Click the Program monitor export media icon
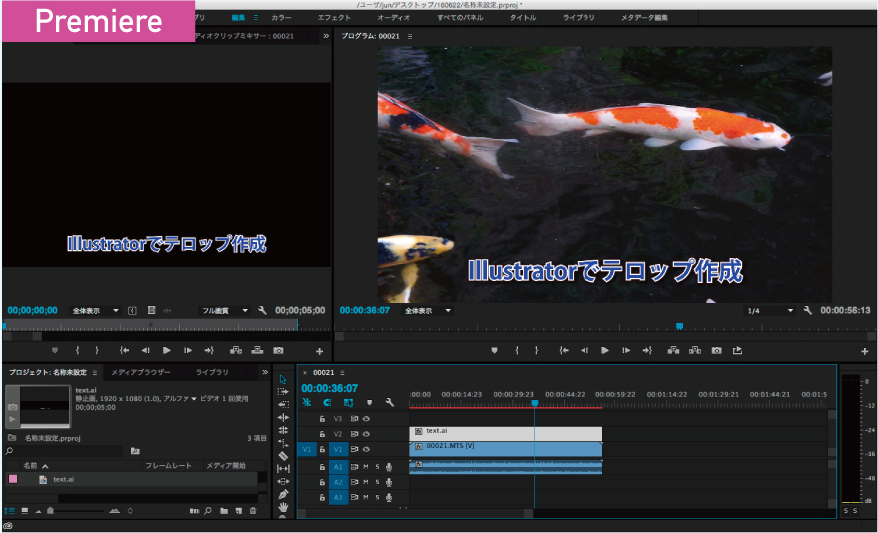The height and width of the screenshot is (533, 878). coord(737,350)
